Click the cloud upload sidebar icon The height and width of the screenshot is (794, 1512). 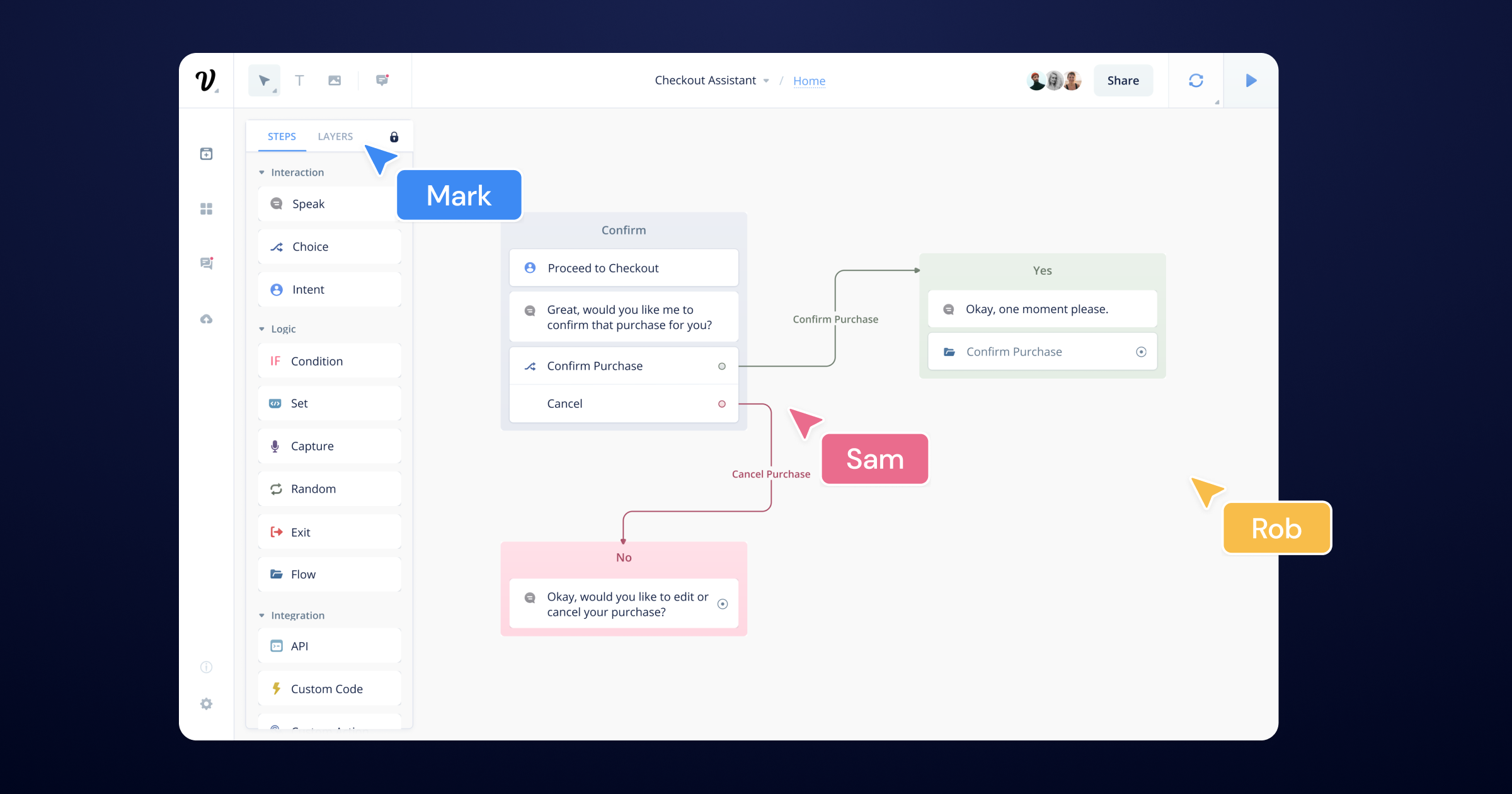coord(206,319)
